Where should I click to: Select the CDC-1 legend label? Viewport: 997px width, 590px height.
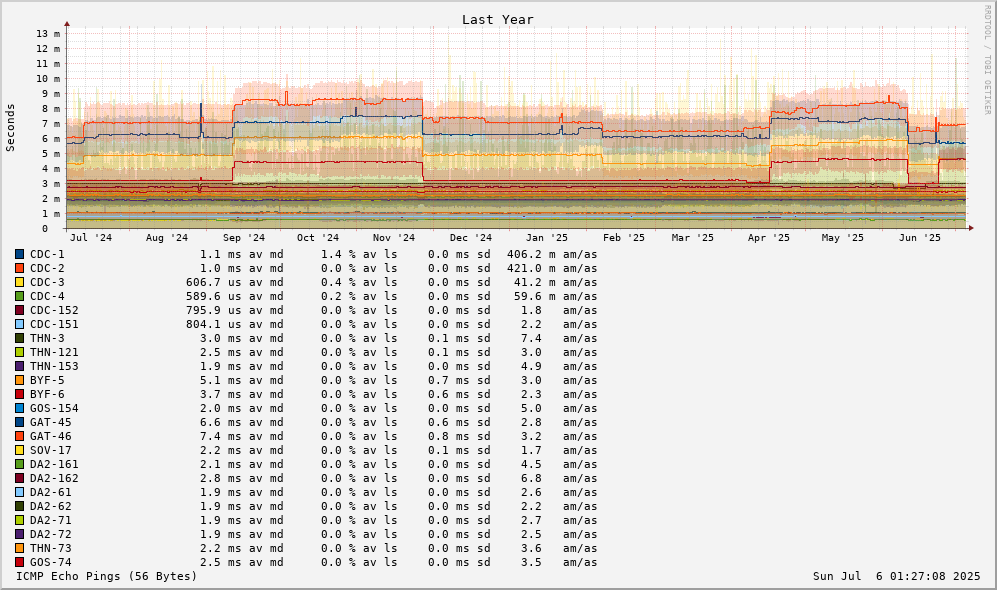coord(47,254)
